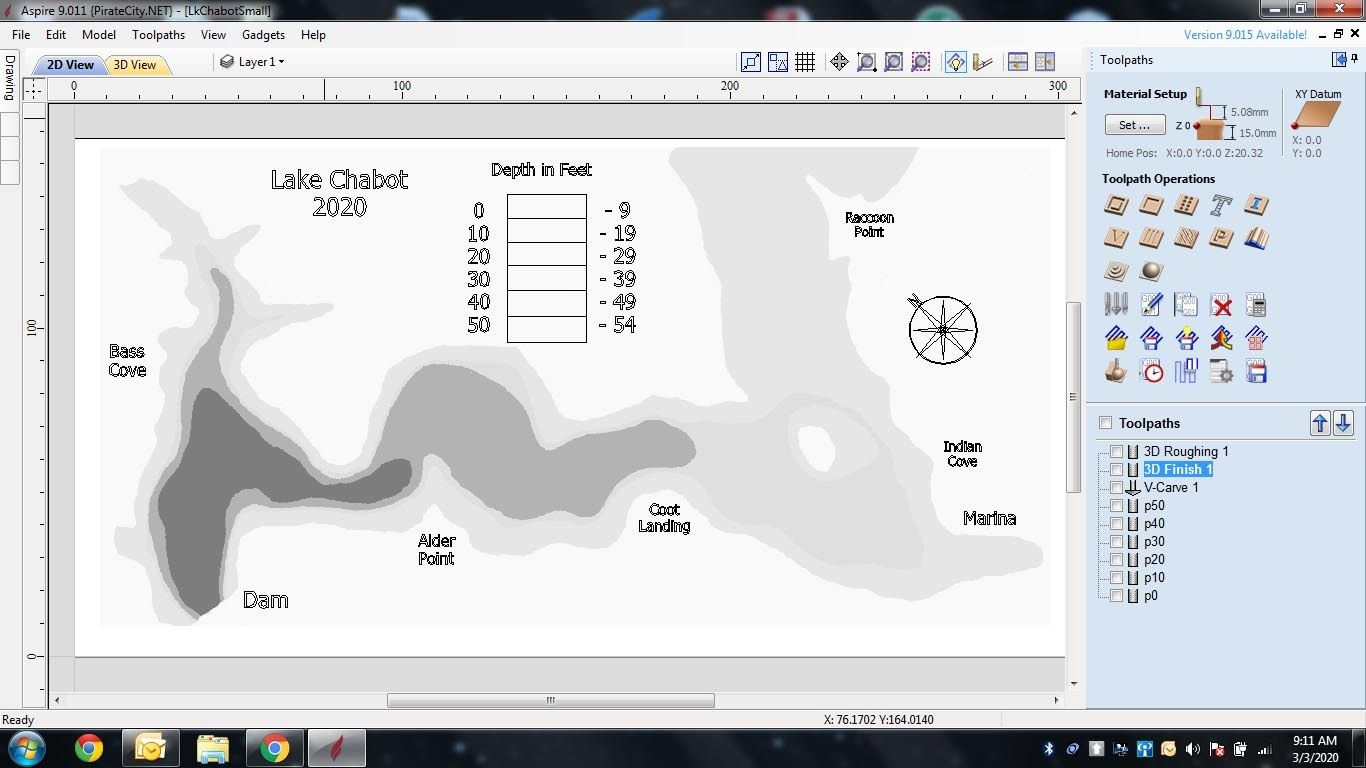The width and height of the screenshot is (1366, 768).
Task: Open the Tool Database
Action: 1116,304
